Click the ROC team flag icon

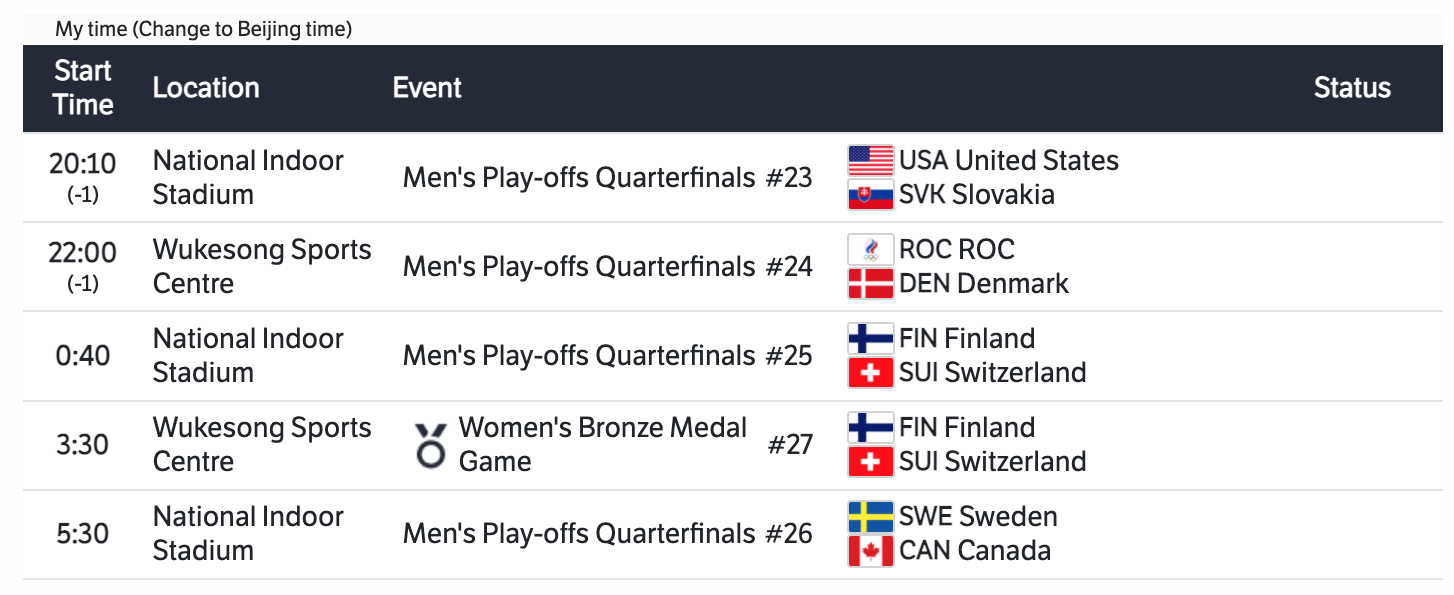coord(870,250)
